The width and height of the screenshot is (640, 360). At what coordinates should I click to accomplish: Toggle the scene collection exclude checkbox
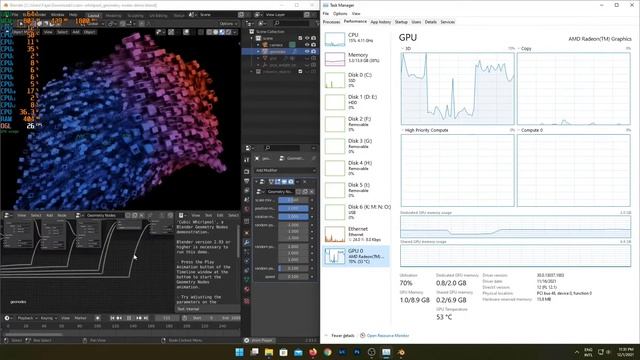pyautogui.click(x=300, y=38)
